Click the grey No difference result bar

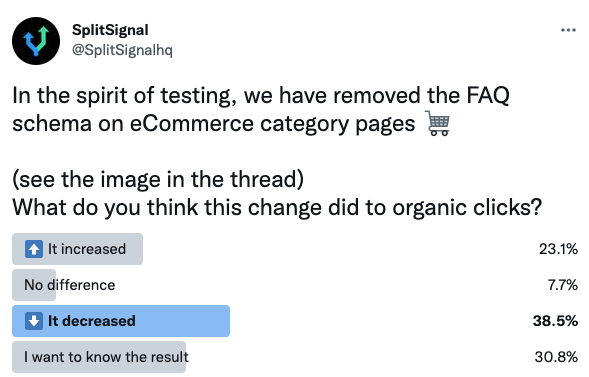tap(34, 285)
